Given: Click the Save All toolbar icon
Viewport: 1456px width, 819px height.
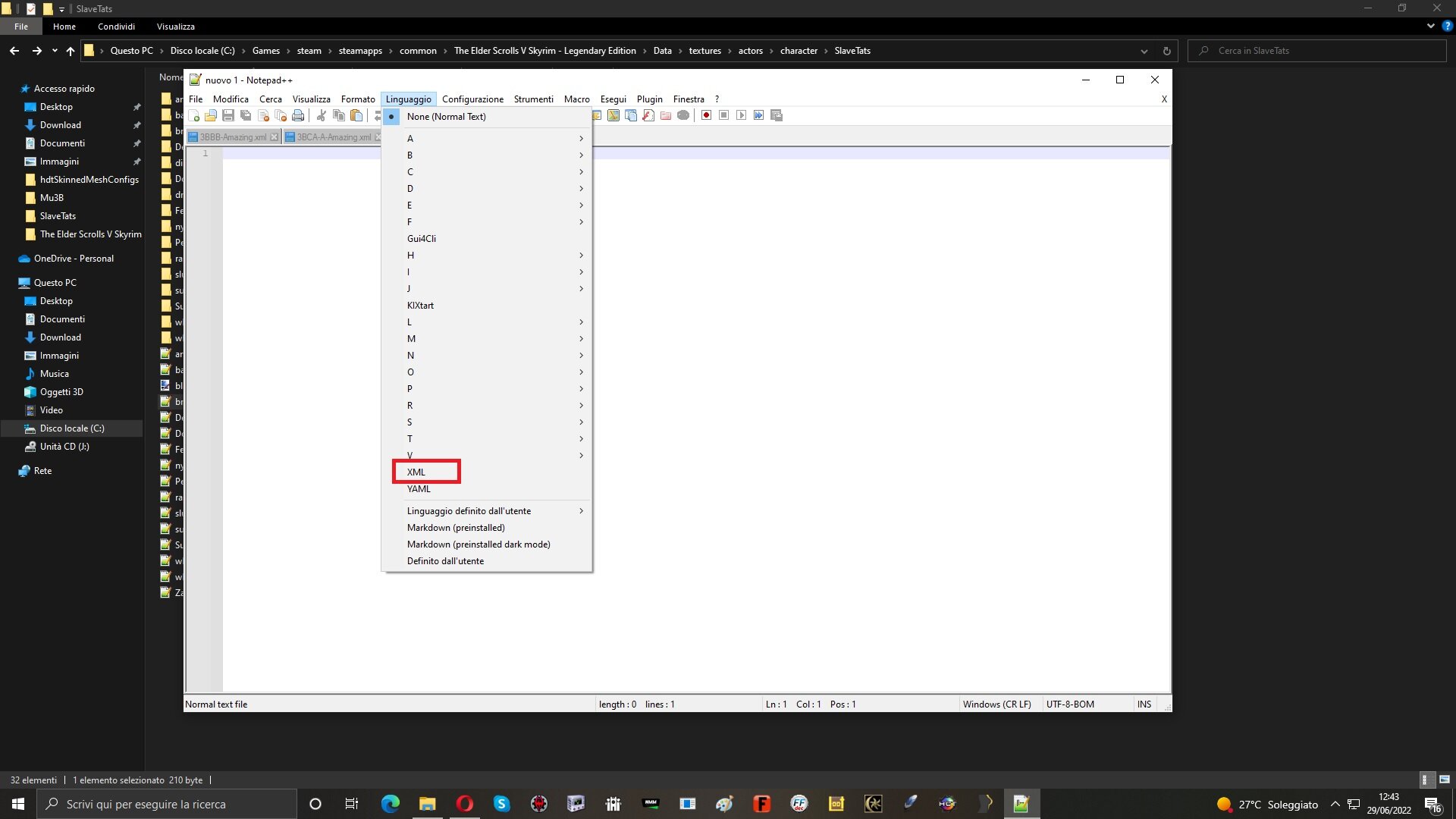Looking at the screenshot, I should [246, 115].
